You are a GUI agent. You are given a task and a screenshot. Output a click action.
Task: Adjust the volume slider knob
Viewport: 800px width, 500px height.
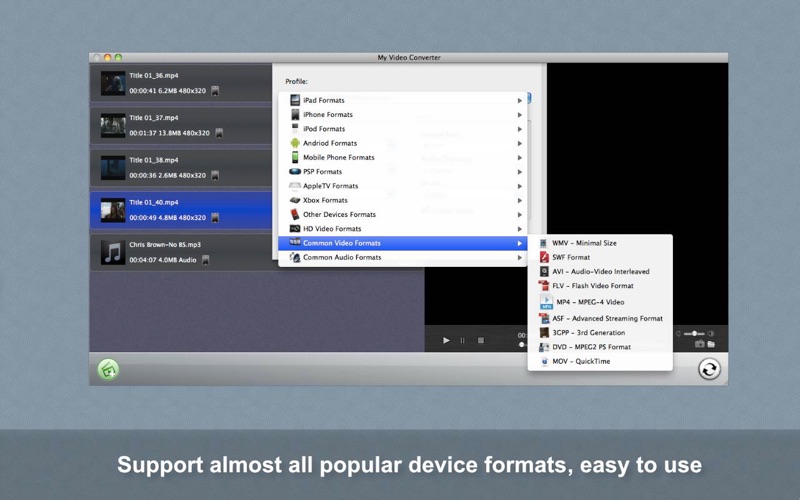[694, 334]
